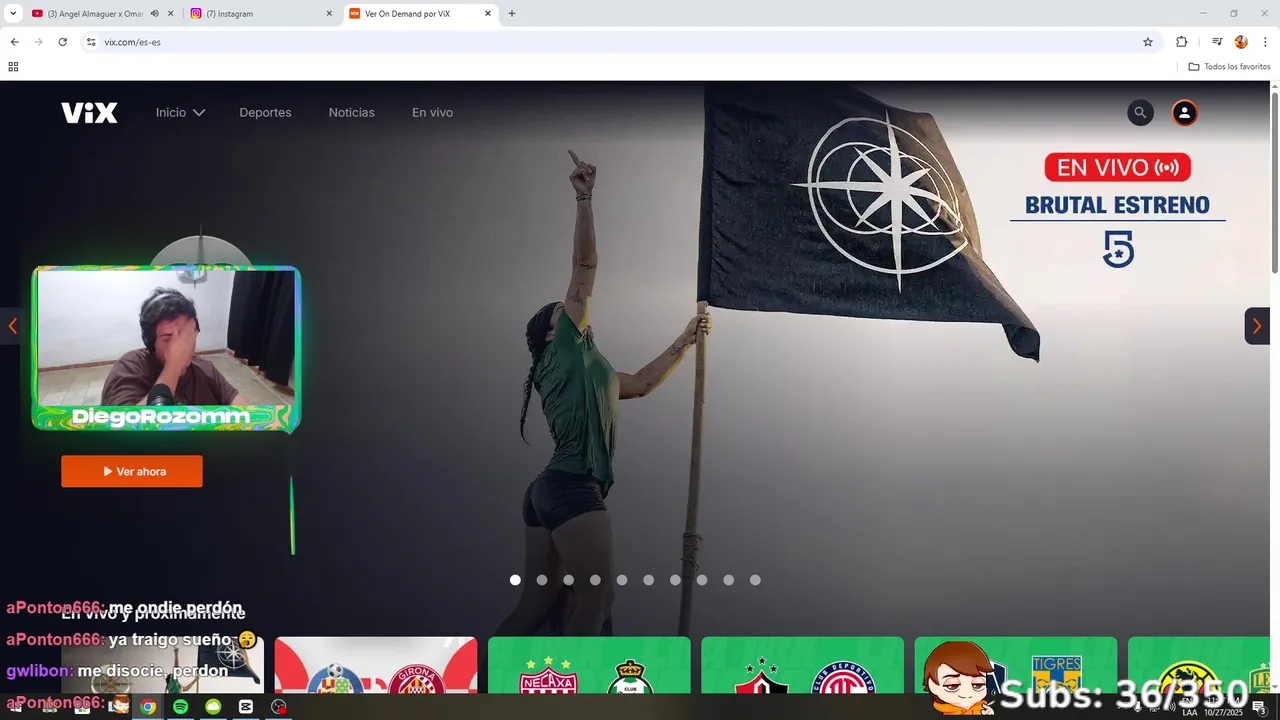This screenshot has height=720, width=1280.
Task: Open the En vivo section
Action: click(432, 113)
